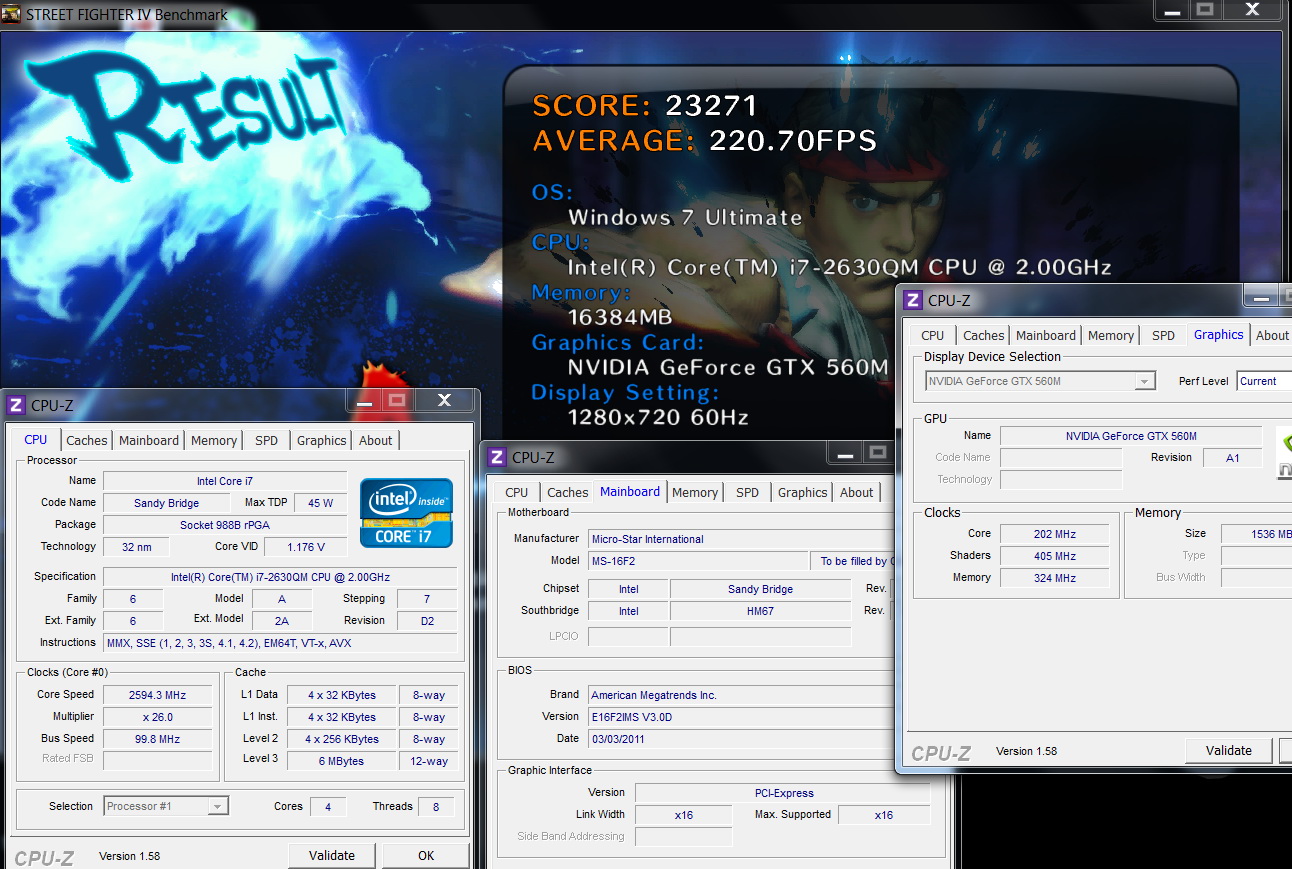This screenshot has width=1292, height=869.
Task: Click the Intel Core i7 logo badge
Action: 407,513
